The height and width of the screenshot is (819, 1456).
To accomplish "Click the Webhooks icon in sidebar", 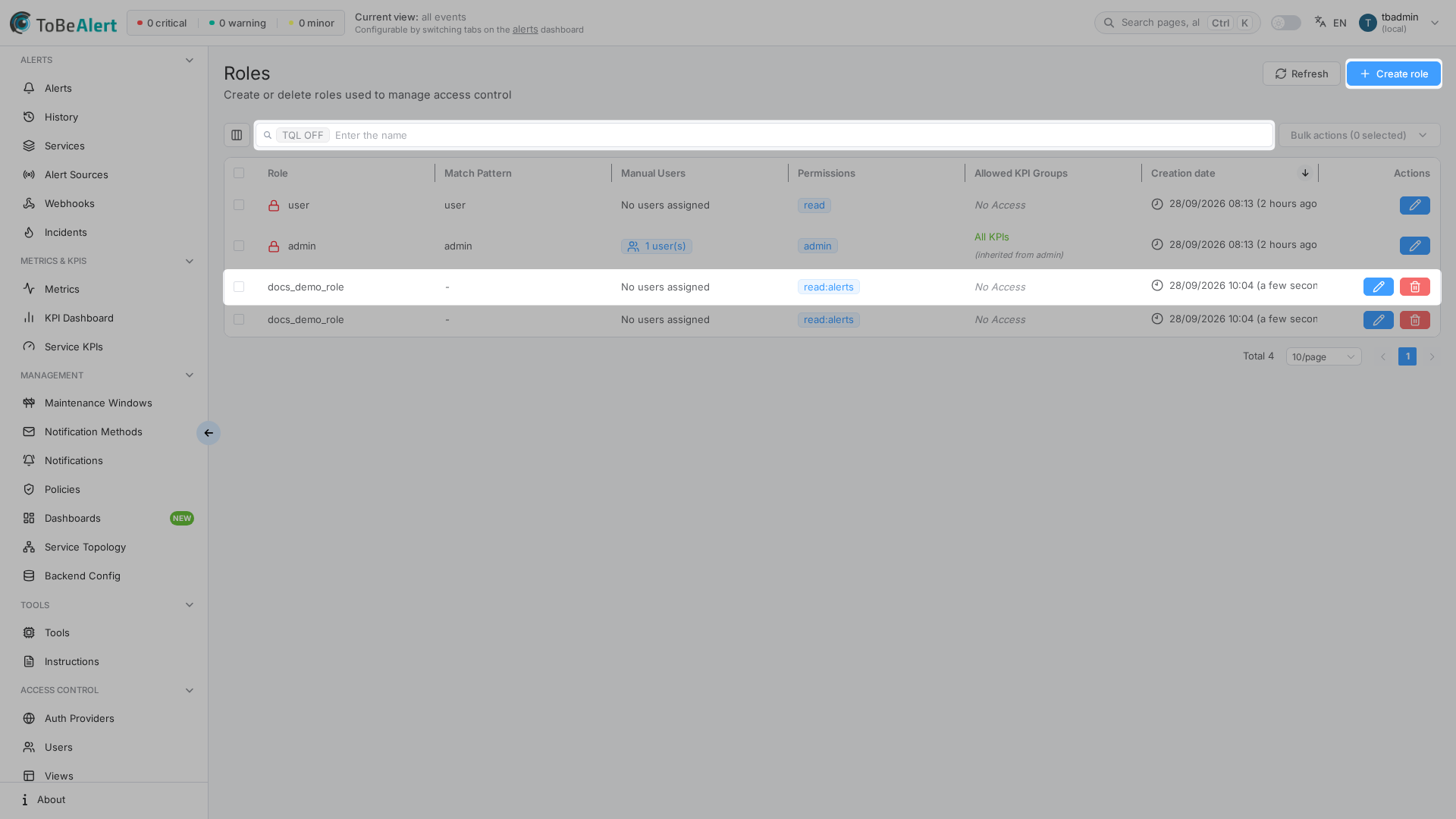I will 29,203.
